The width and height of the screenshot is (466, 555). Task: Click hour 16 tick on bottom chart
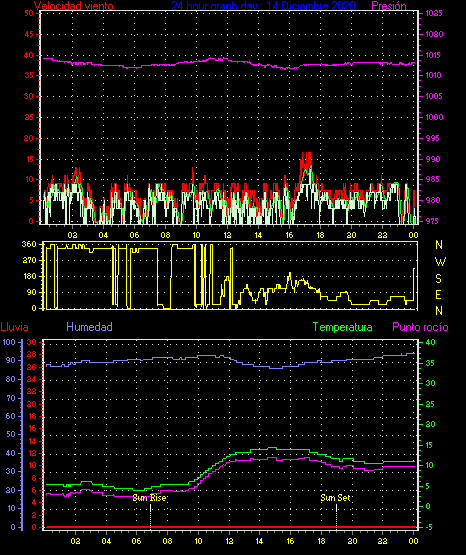[290, 541]
